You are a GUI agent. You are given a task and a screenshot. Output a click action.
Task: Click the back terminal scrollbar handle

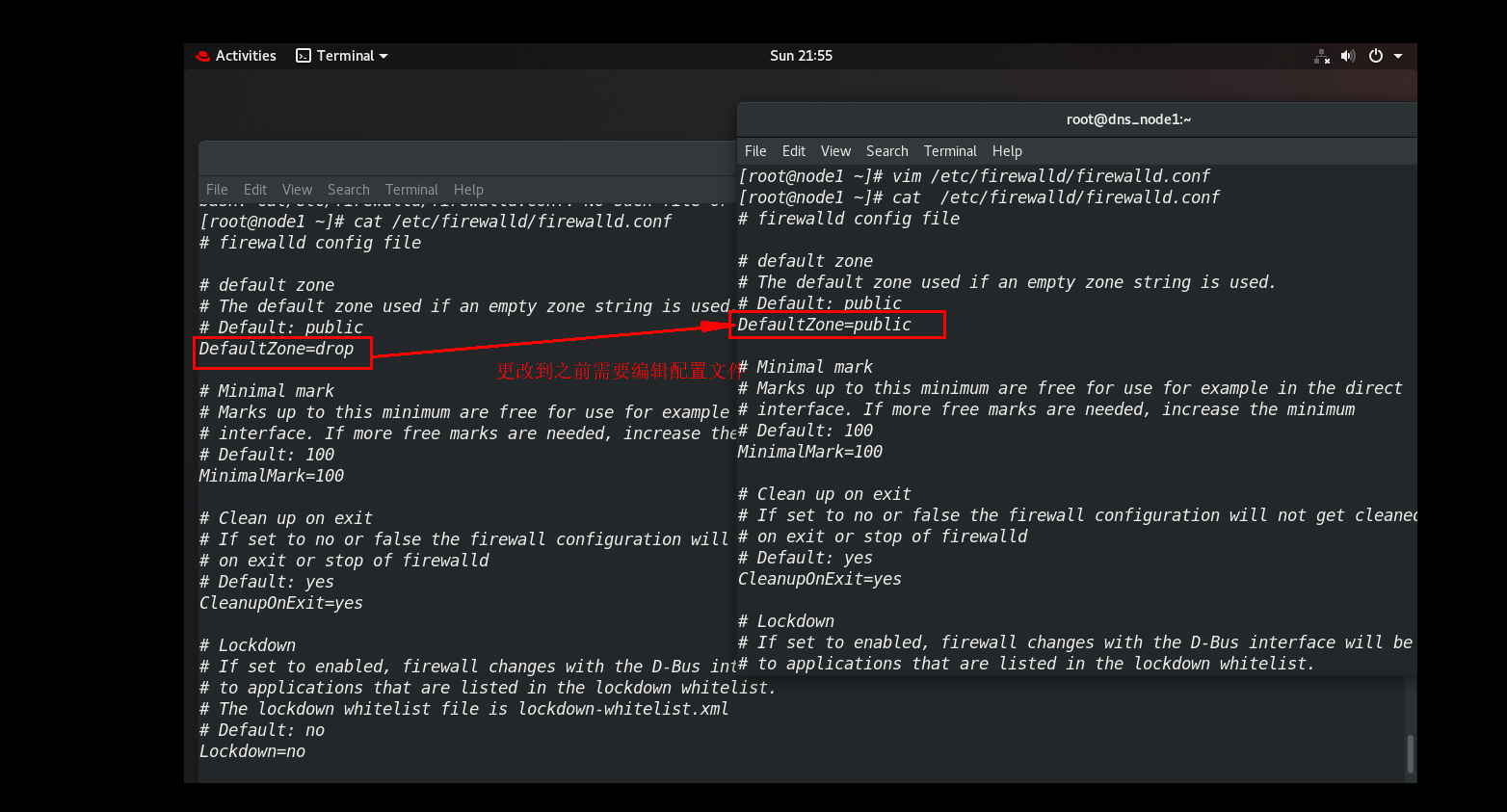coord(1411,753)
